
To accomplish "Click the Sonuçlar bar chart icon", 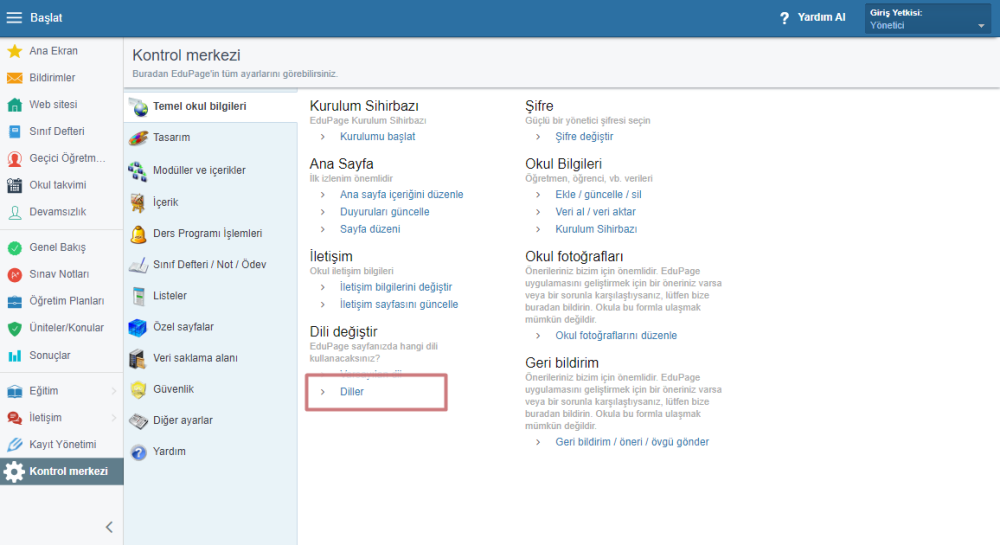I will tap(14, 355).
